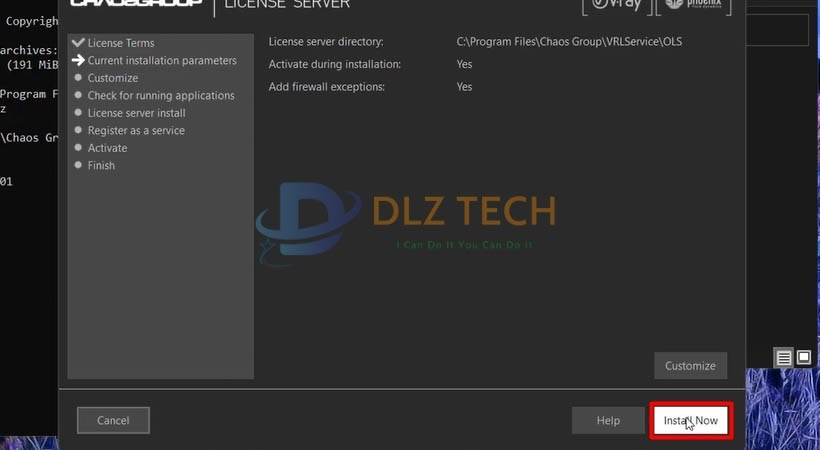Click the License server directory label
The image size is (820, 450).
click(x=326, y=42)
